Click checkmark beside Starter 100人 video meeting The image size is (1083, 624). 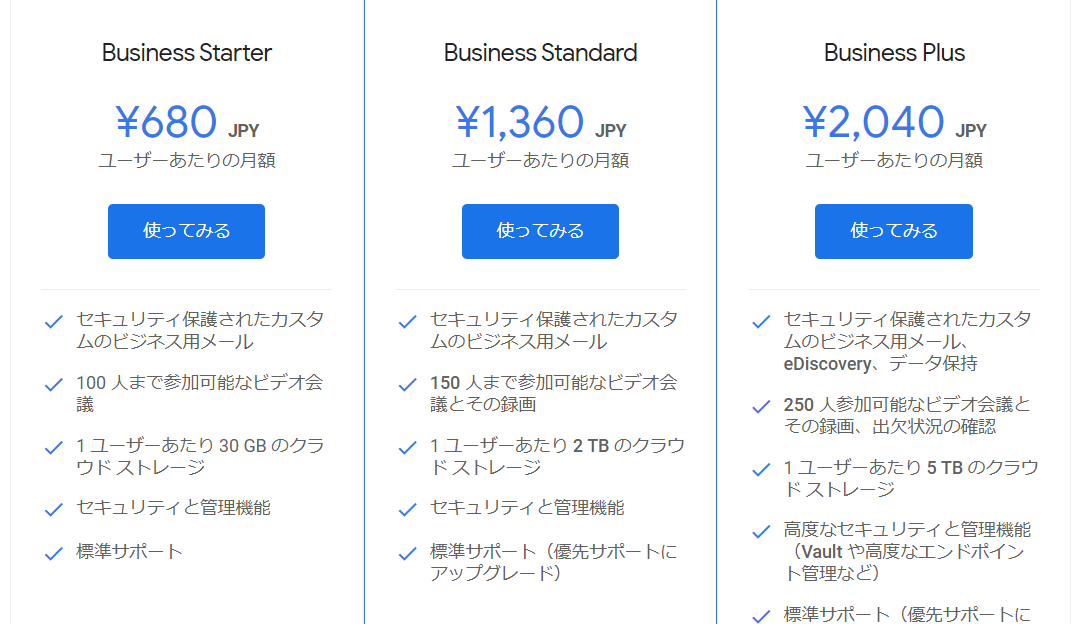point(54,385)
